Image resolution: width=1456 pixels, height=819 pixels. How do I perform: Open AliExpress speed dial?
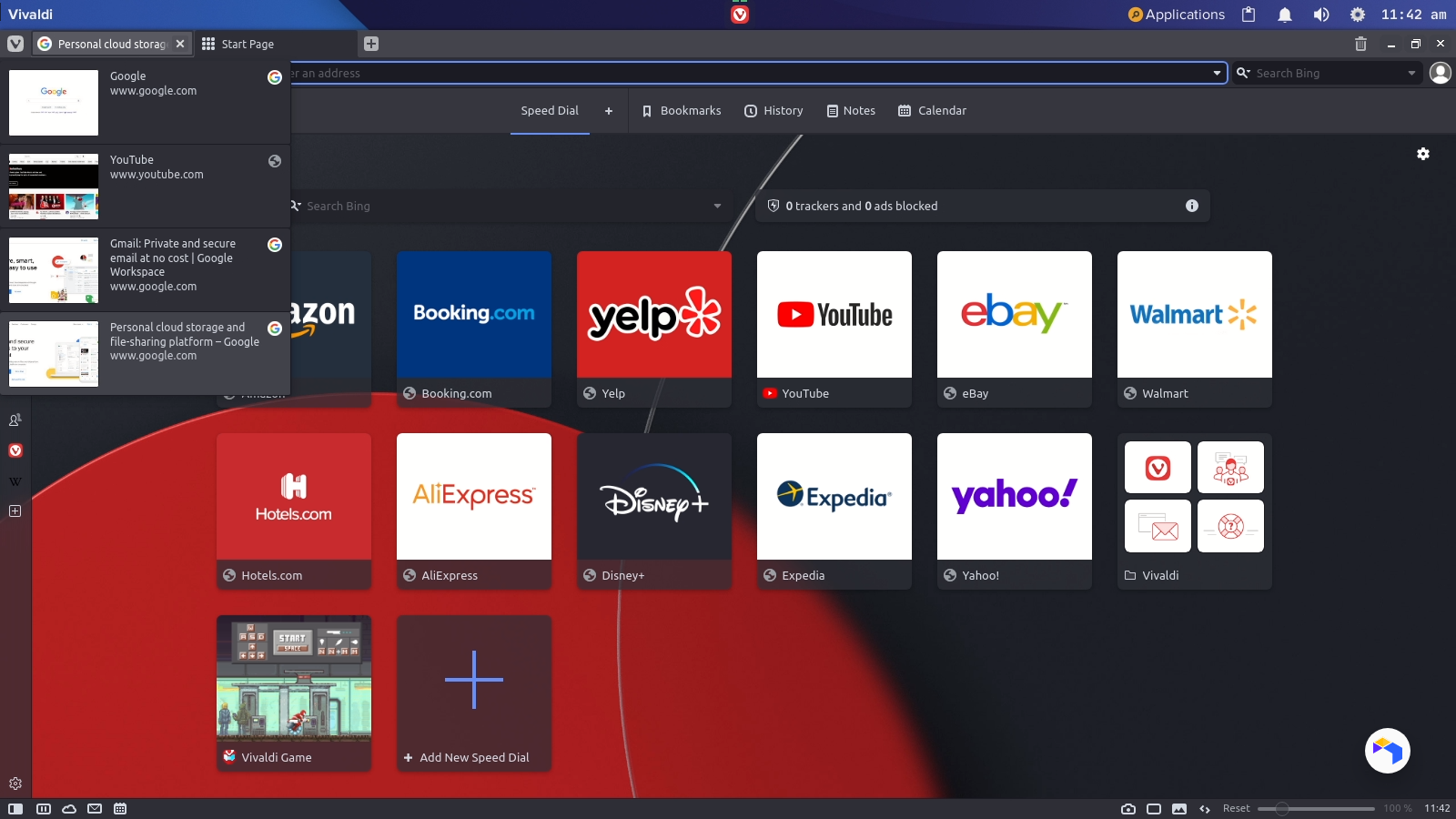[x=474, y=511]
